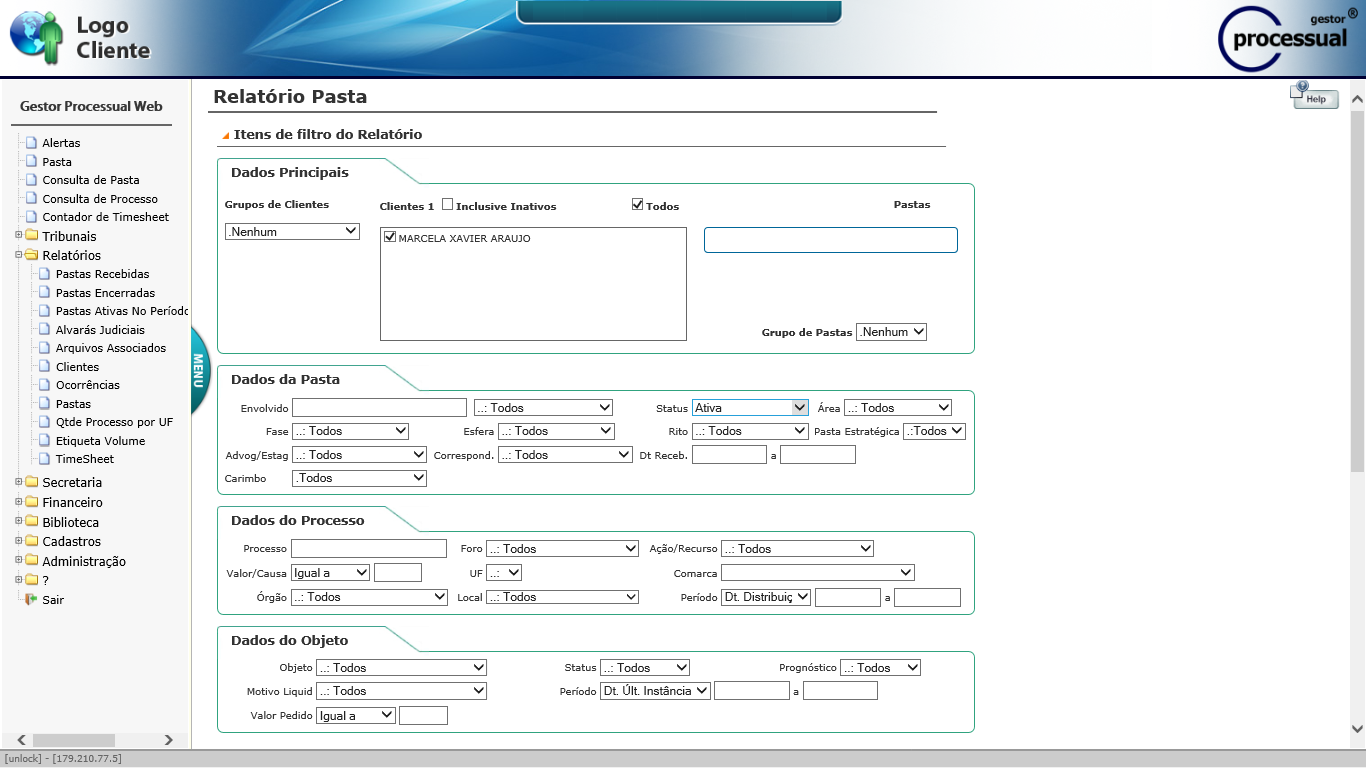Image resolution: width=1366 pixels, height=768 pixels.
Task: Open Qtde Processo por UF report
Action: [x=114, y=422]
